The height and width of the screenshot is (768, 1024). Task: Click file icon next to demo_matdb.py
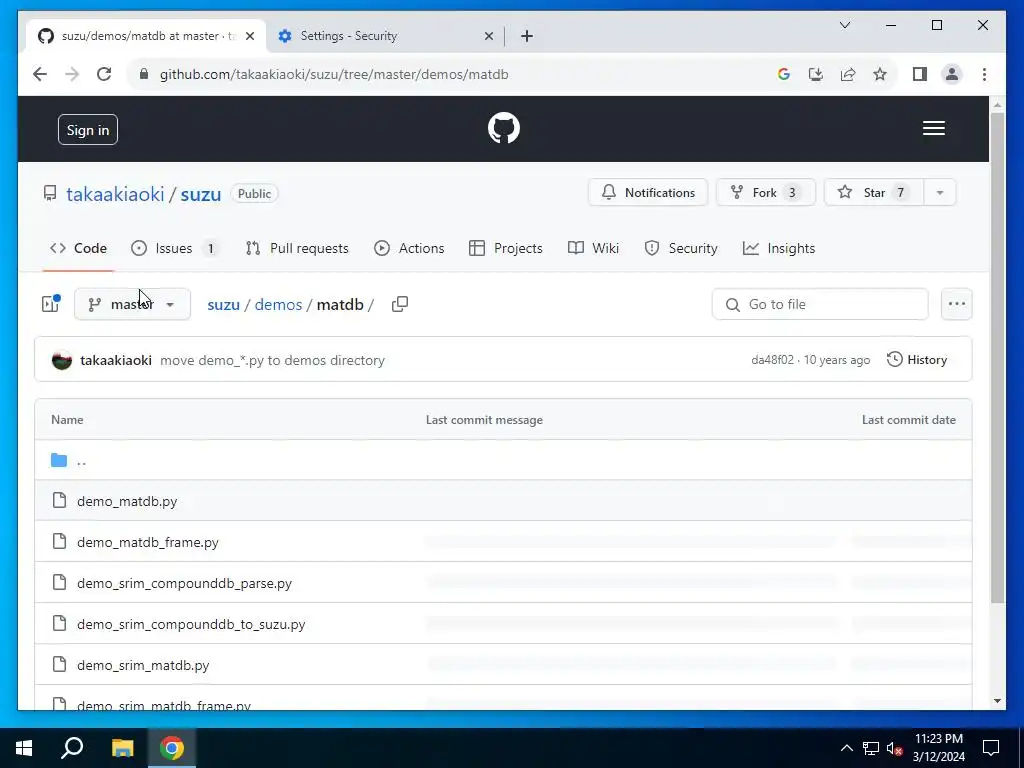tap(59, 501)
